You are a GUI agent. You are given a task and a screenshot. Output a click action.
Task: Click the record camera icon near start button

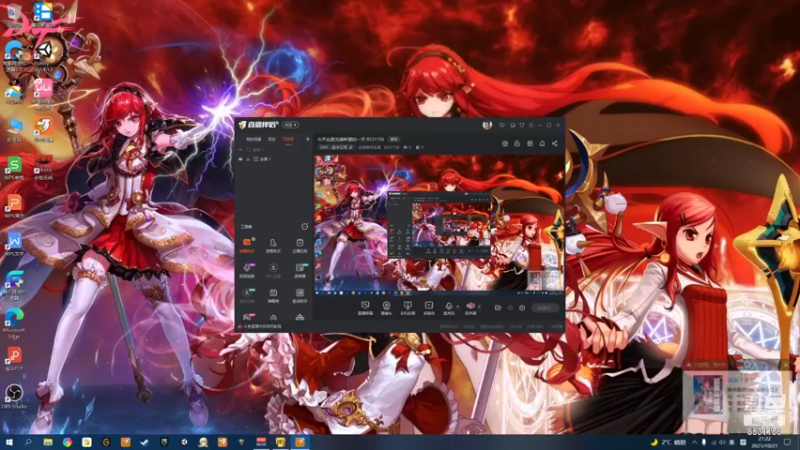pos(498,308)
